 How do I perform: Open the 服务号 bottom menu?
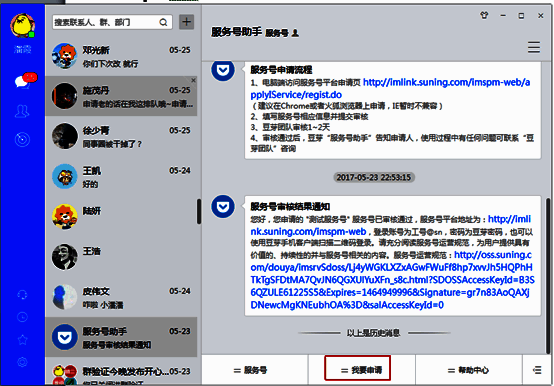tap(255, 370)
